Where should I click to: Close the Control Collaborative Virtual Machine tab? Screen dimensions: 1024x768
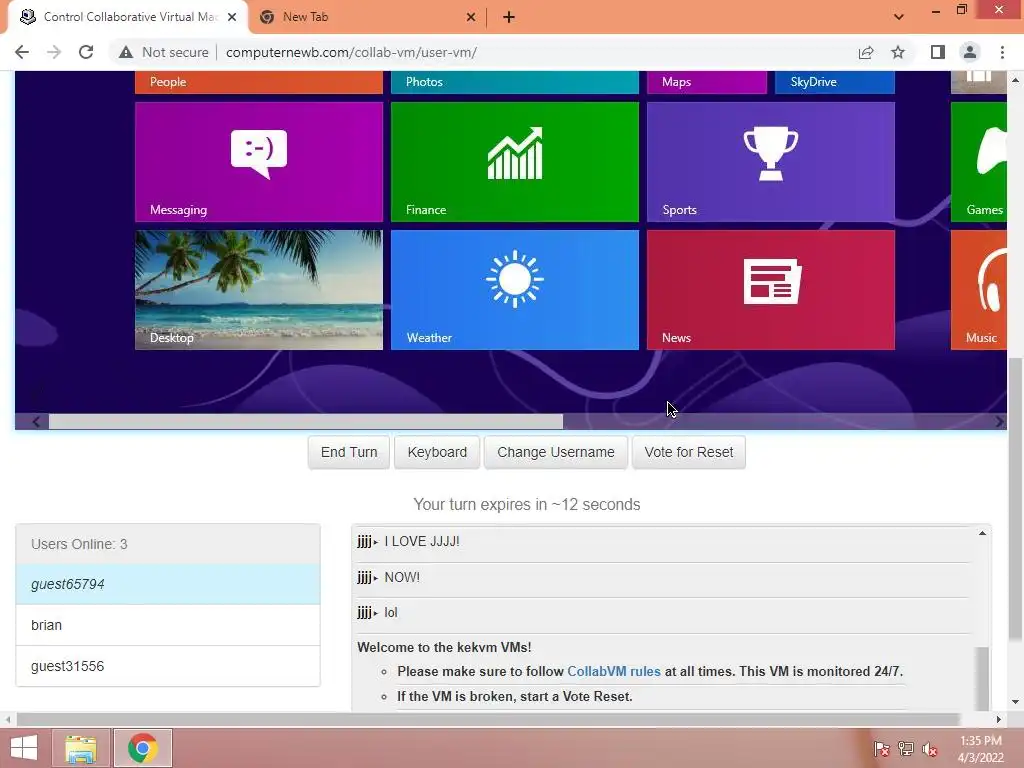[232, 18]
